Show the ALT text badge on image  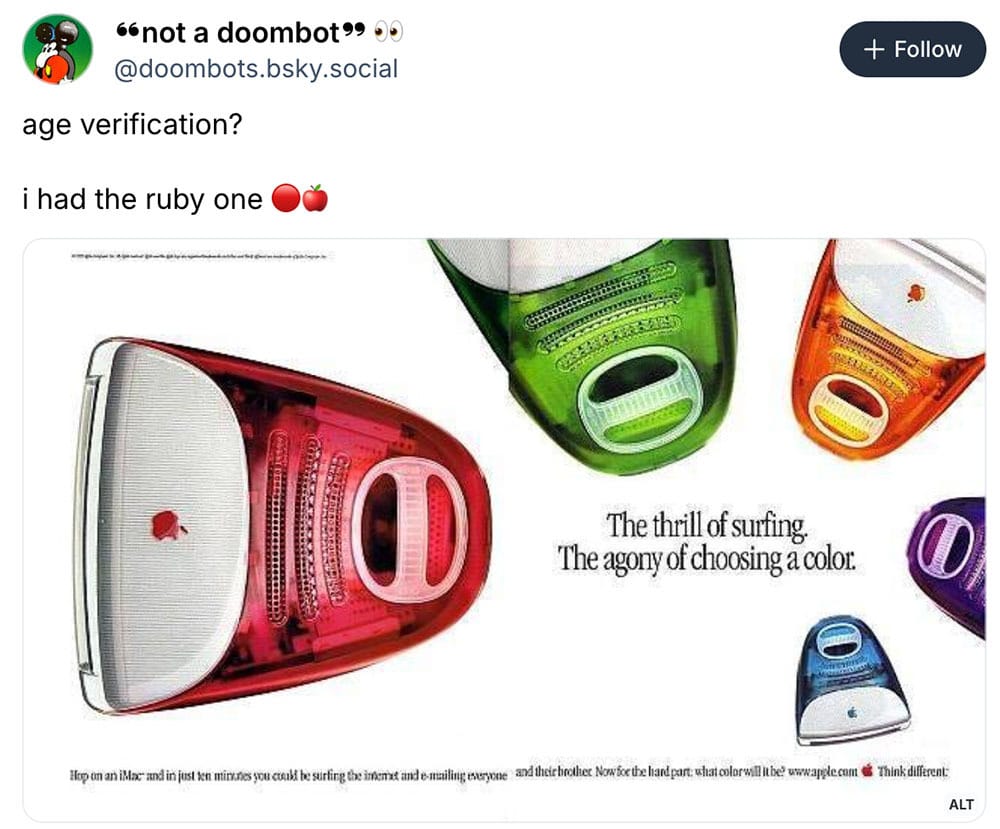click(960, 804)
